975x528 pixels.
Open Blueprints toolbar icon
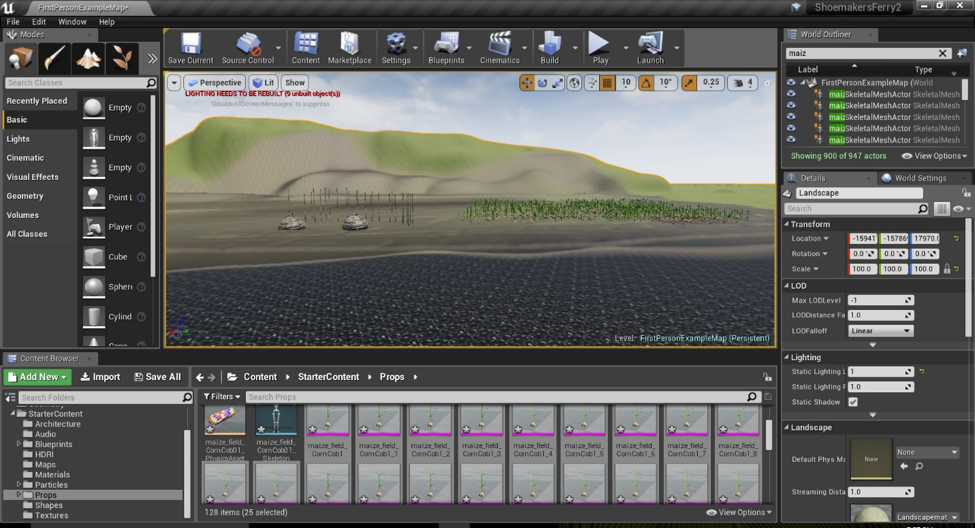pos(446,48)
